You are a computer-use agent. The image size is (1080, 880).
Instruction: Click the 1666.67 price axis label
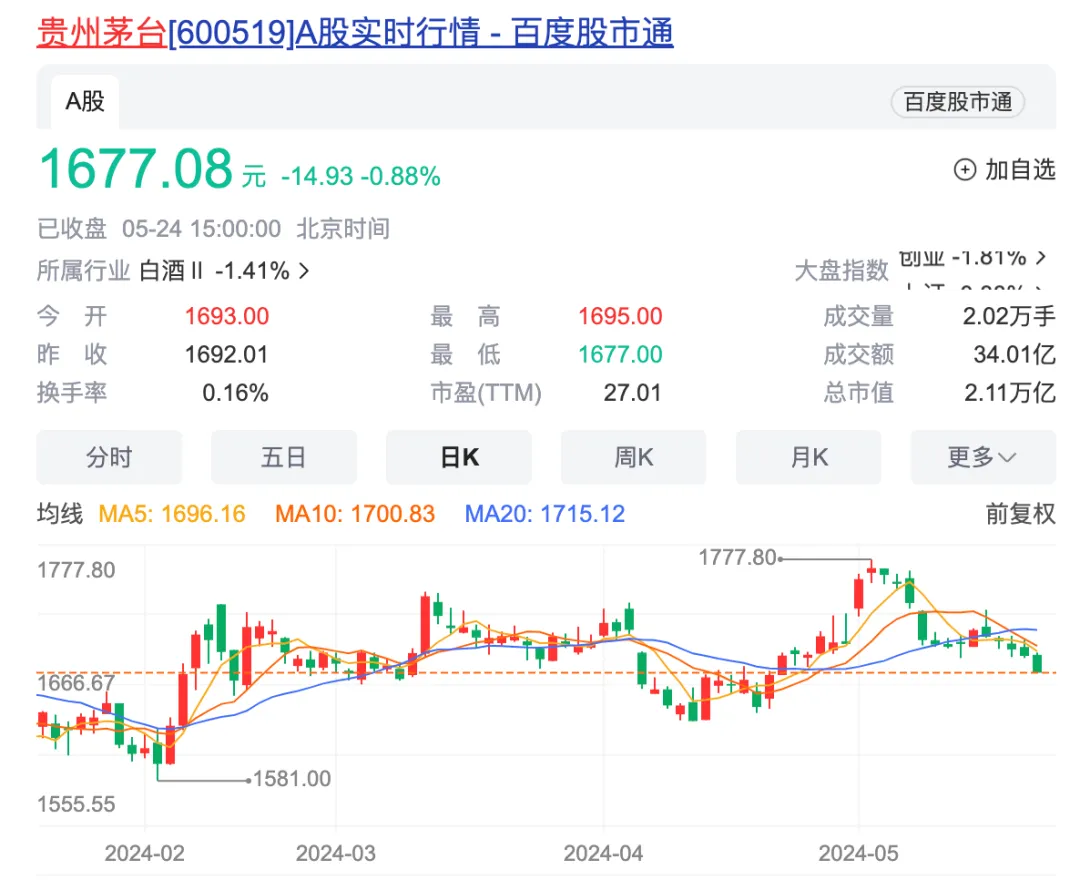click(x=76, y=683)
